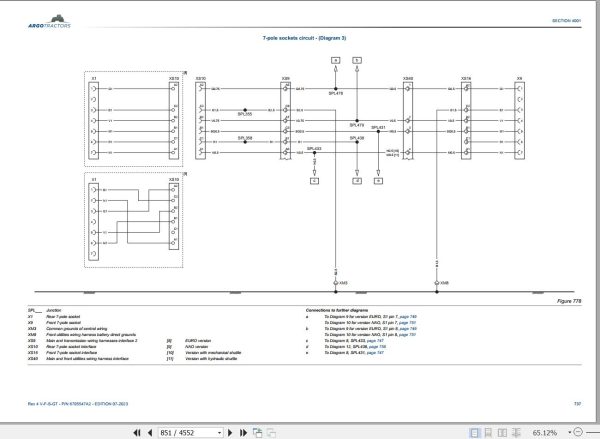
Task: Click connection box 'e' below SPL431
Action: point(378,181)
